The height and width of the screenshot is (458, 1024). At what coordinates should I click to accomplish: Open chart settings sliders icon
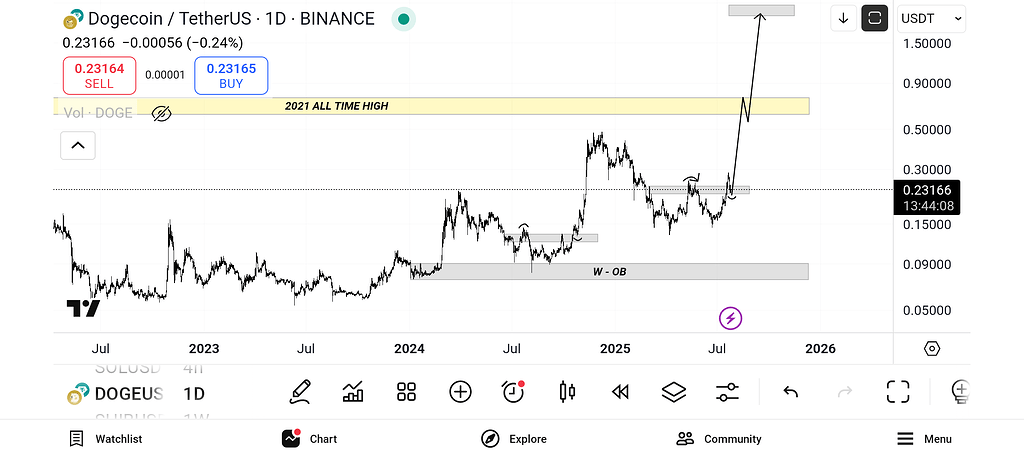click(x=727, y=392)
